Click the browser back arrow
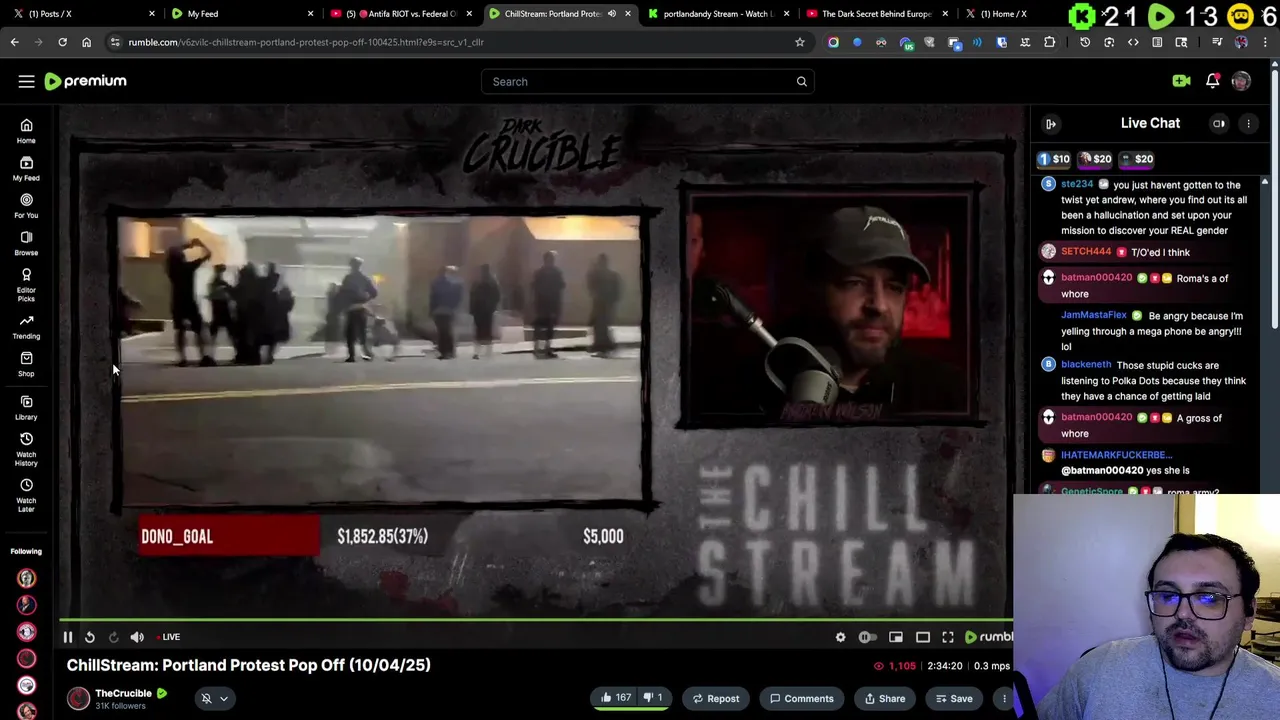 point(14,42)
